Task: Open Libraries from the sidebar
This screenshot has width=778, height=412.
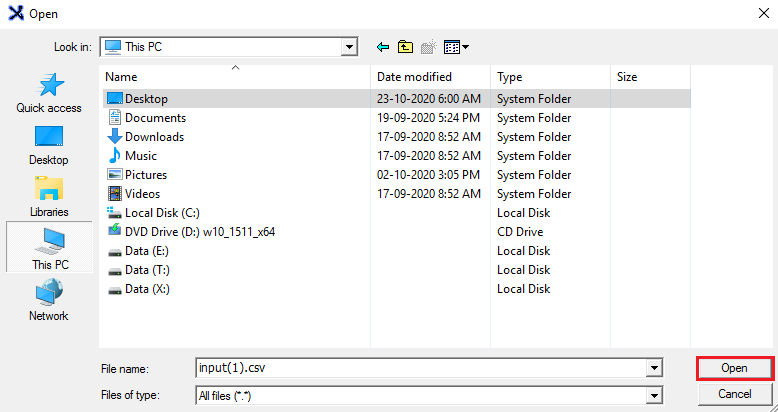Action: pyautogui.click(x=49, y=198)
